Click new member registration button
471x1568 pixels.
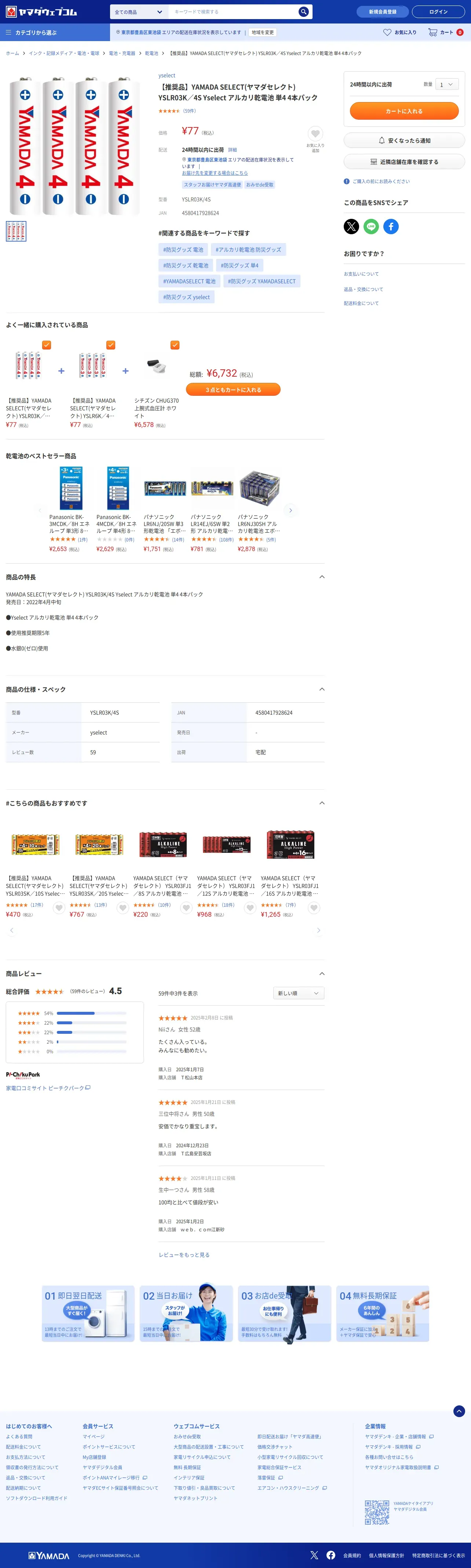click(x=383, y=12)
